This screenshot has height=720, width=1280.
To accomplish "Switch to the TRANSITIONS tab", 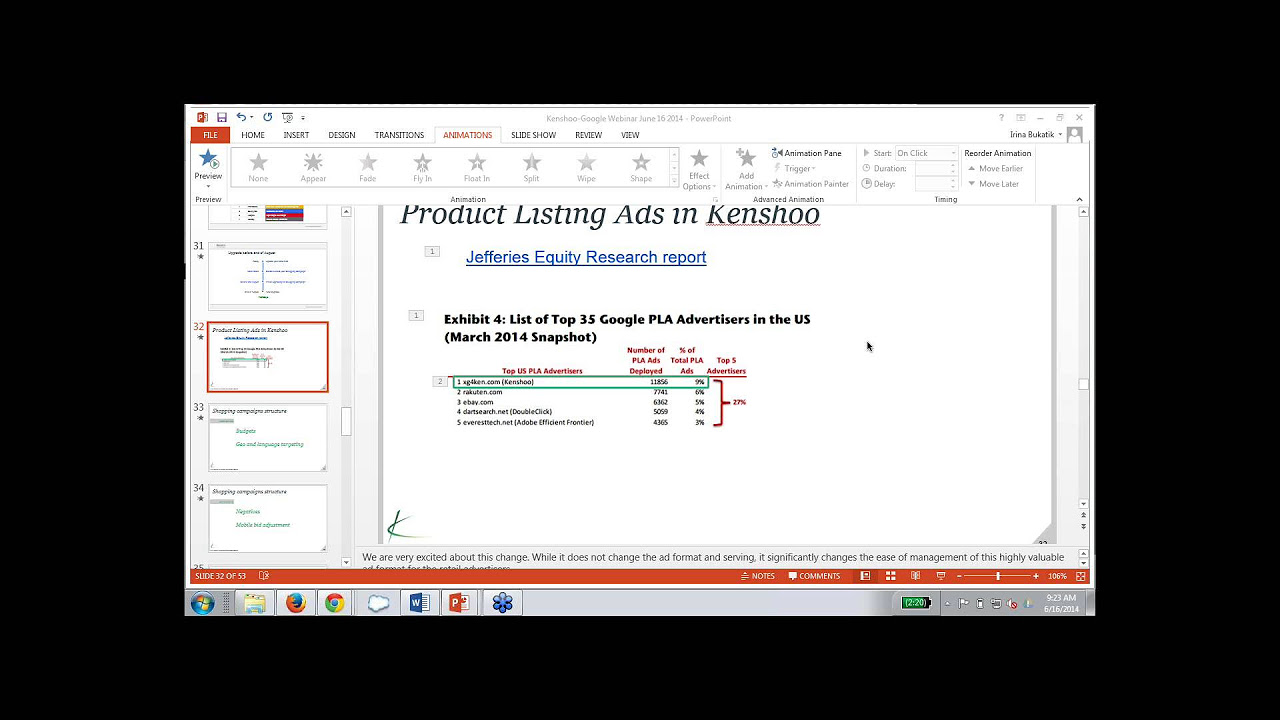I will 399,135.
